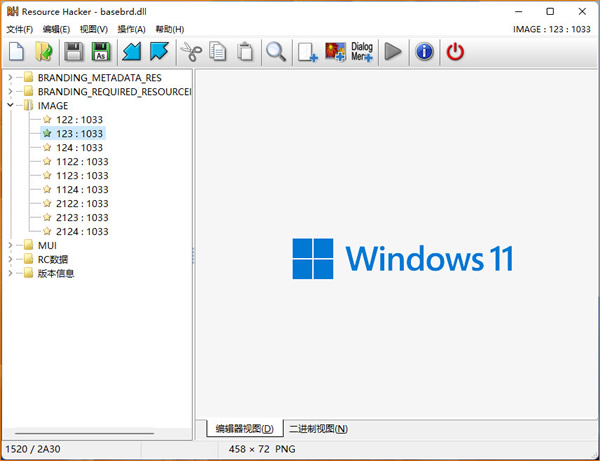Open the 文件(F) menu
The height and width of the screenshot is (461, 600).
coord(20,29)
